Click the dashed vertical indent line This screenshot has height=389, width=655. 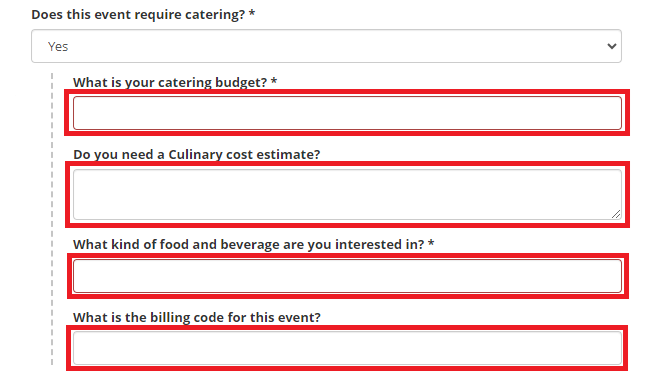click(52, 219)
